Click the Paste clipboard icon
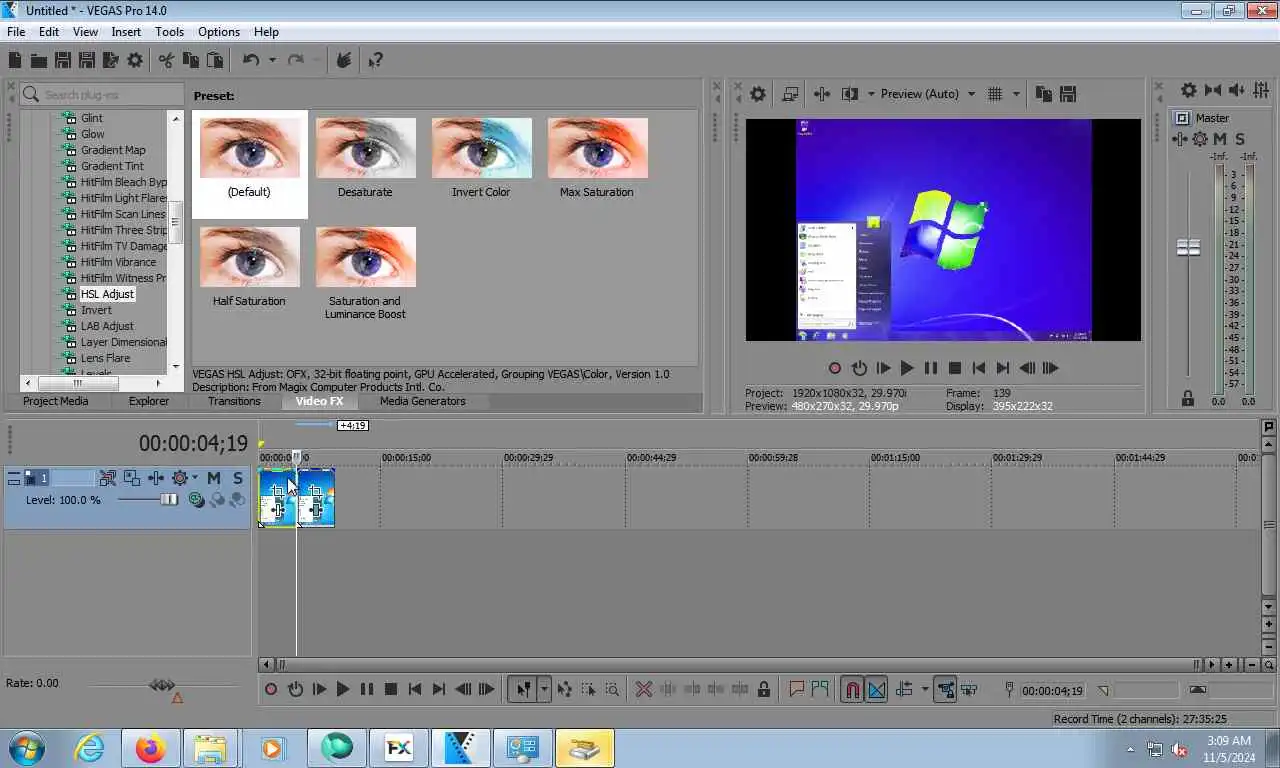This screenshot has height=768, width=1280. (214, 60)
